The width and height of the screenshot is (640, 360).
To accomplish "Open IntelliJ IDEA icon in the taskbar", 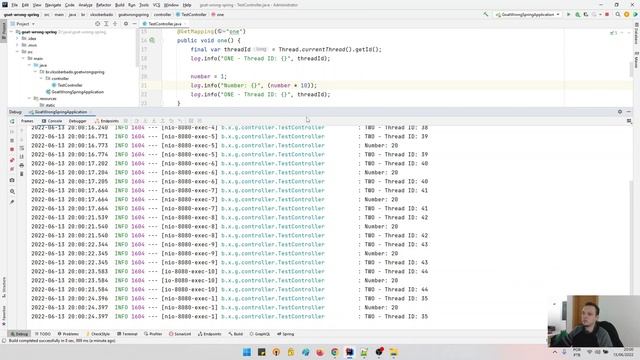I will click(350, 352).
